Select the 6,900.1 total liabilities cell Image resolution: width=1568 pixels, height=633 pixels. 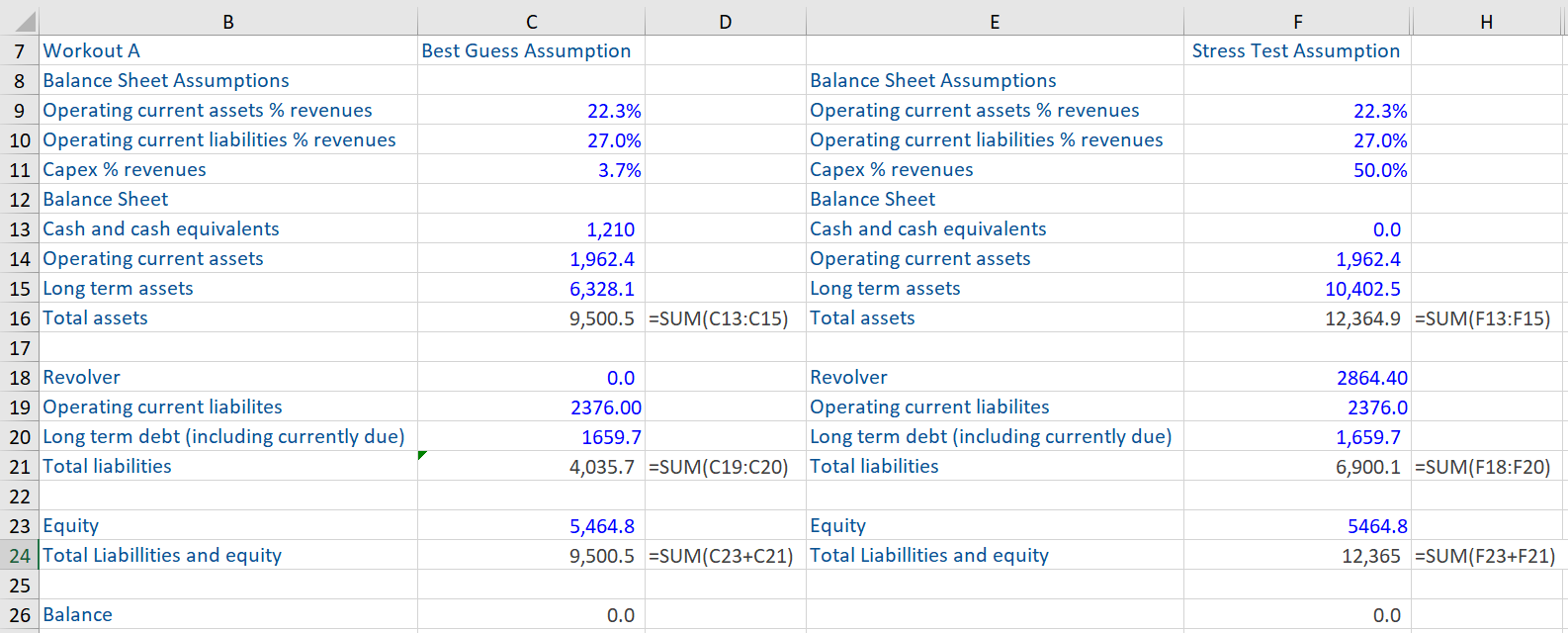tap(1367, 467)
